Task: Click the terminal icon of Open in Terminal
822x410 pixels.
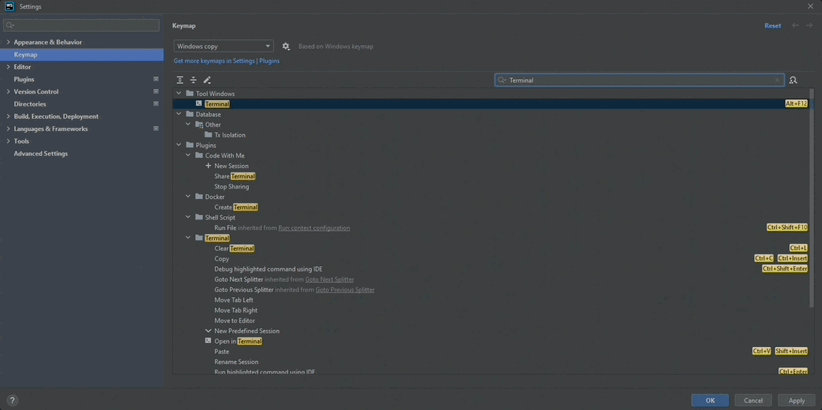Action: (x=208, y=341)
